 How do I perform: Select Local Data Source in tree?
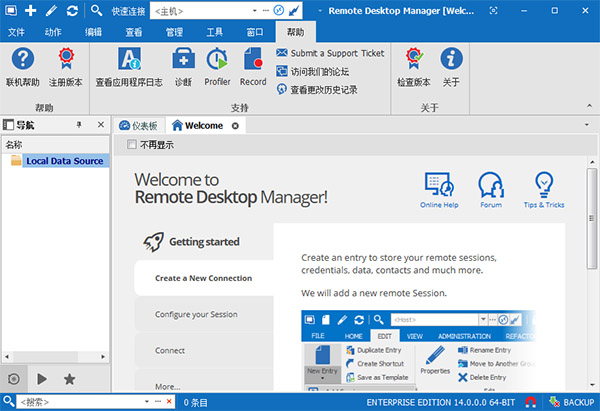coord(64,161)
